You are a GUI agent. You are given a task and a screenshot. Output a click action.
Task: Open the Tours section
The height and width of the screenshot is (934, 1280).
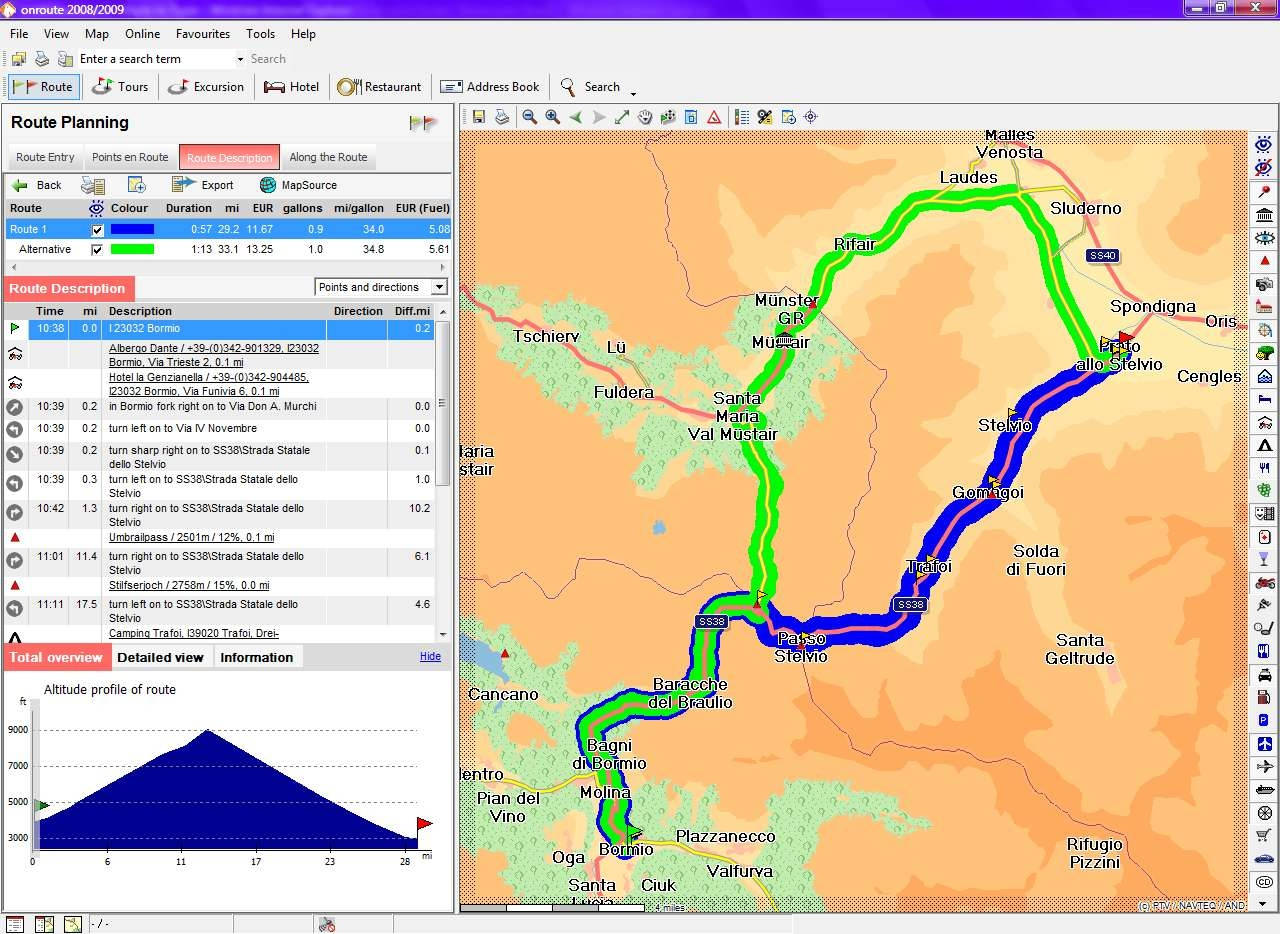[120, 87]
